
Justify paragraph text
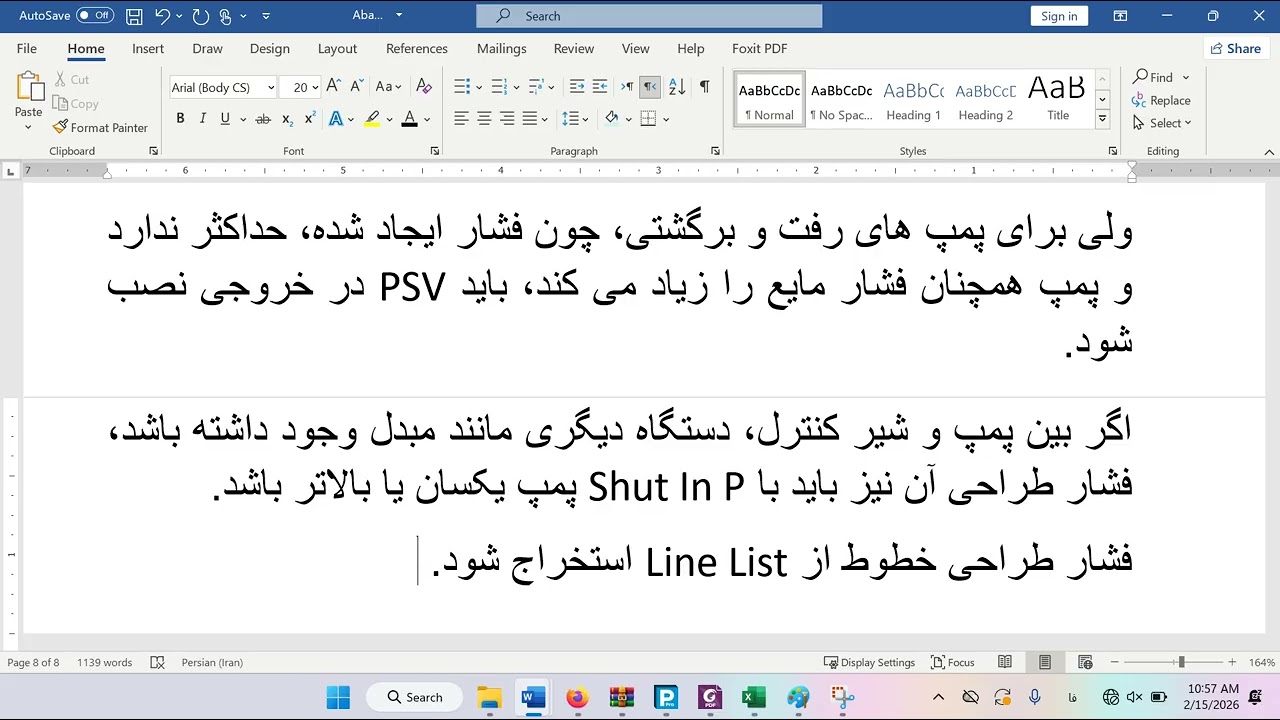pos(530,119)
